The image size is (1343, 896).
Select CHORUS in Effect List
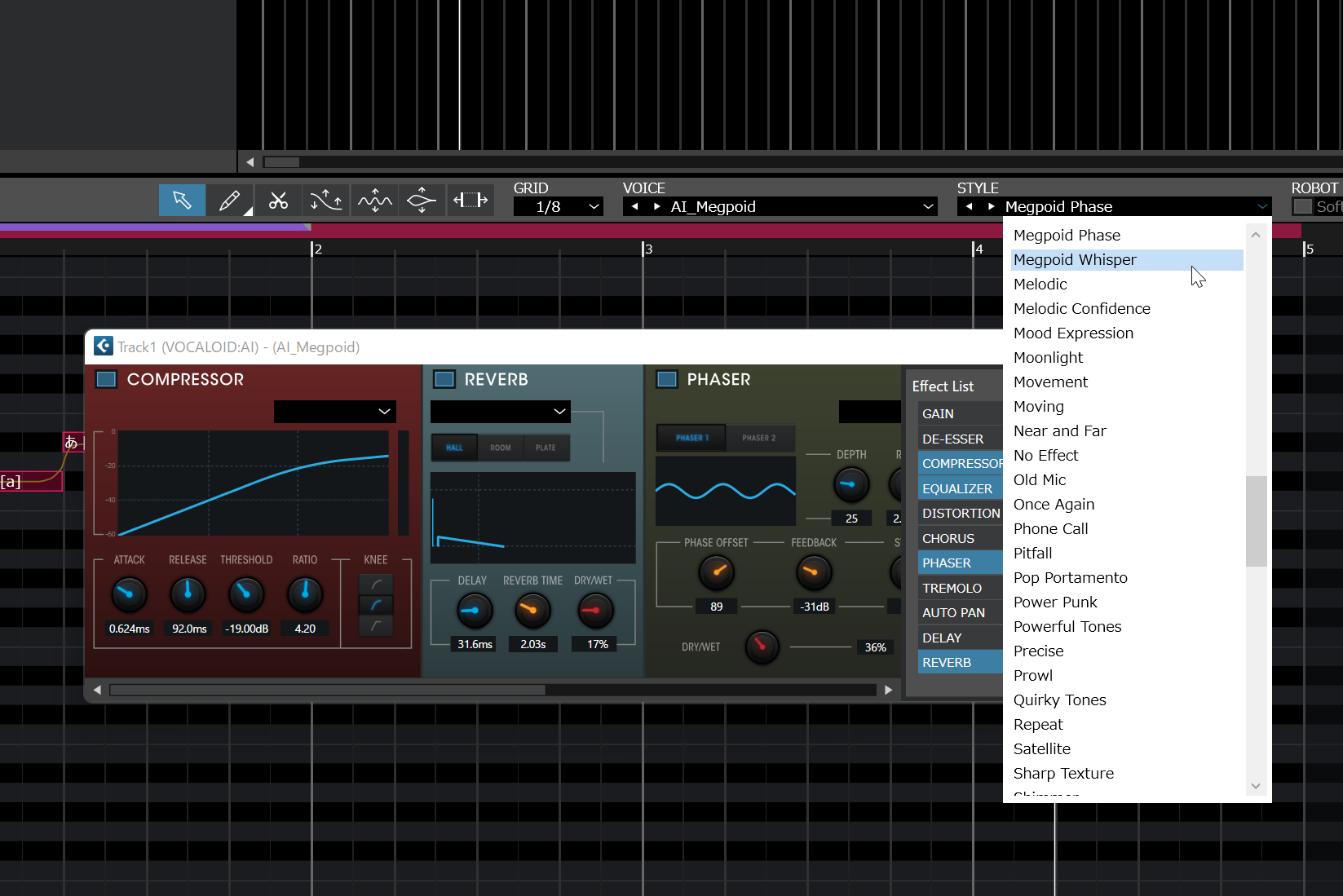pyautogui.click(x=960, y=538)
